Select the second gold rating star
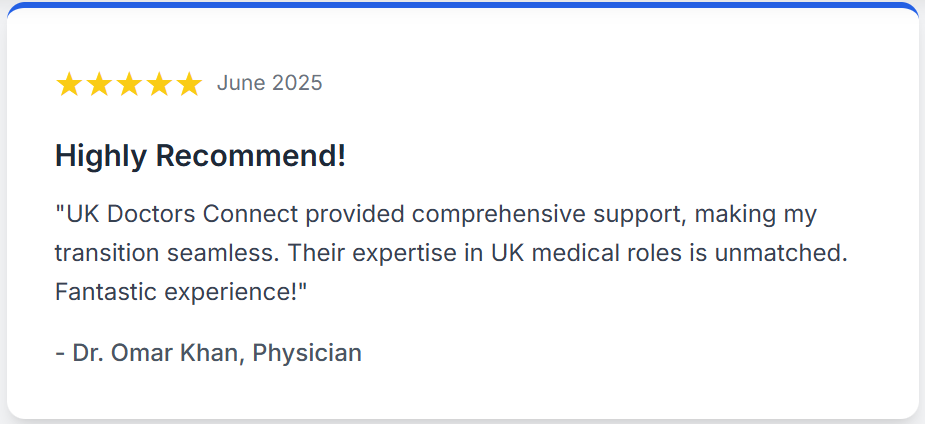This screenshot has height=424, width=925. tap(99, 84)
